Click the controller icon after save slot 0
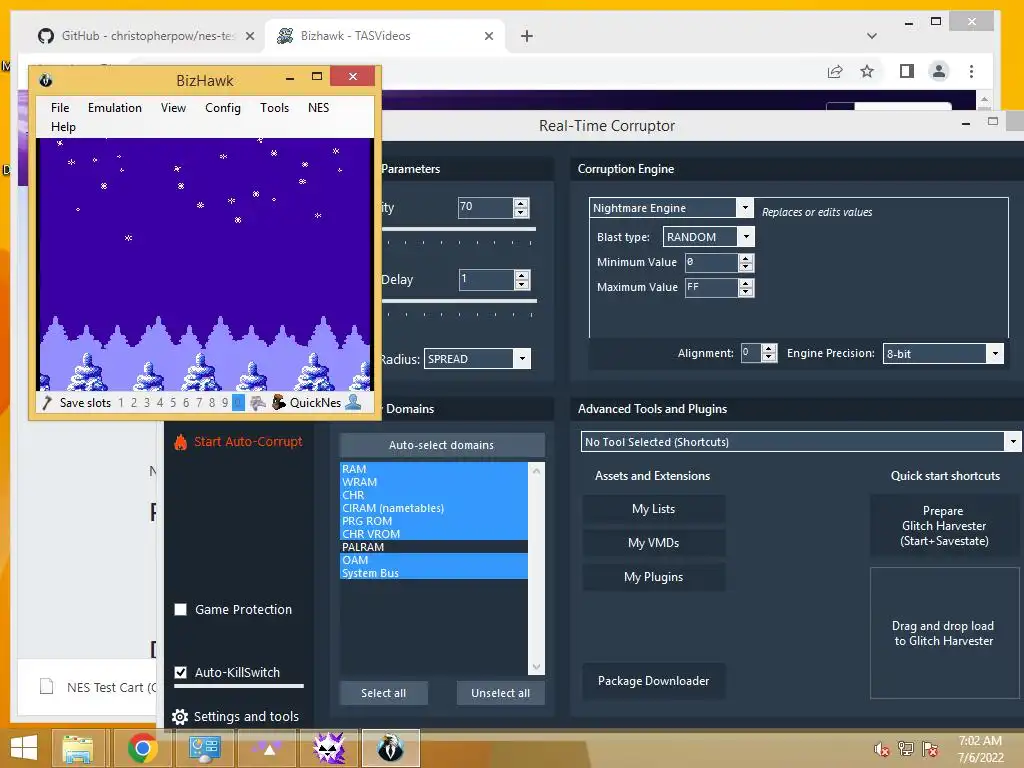Screen dimensions: 1024x768 258,402
